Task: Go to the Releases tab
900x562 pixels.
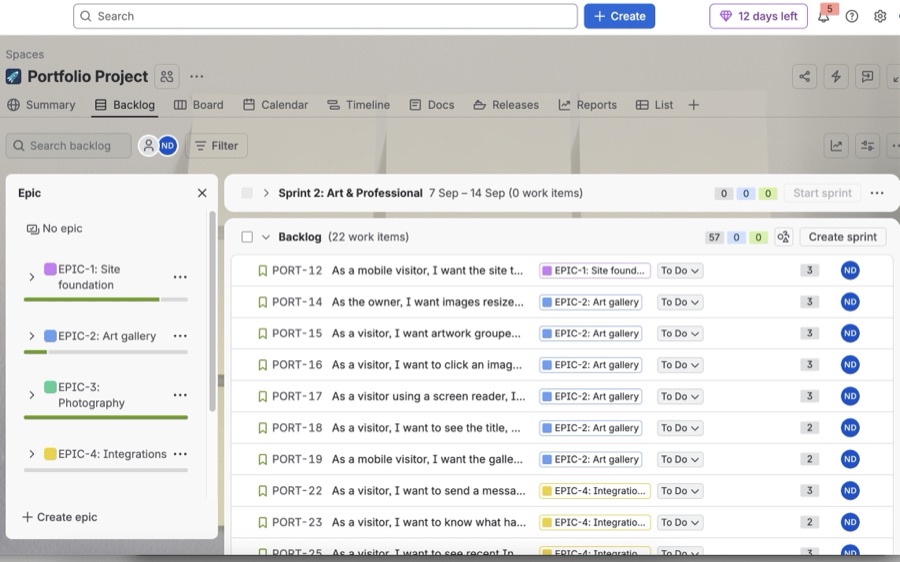Action: coord(506,105)
